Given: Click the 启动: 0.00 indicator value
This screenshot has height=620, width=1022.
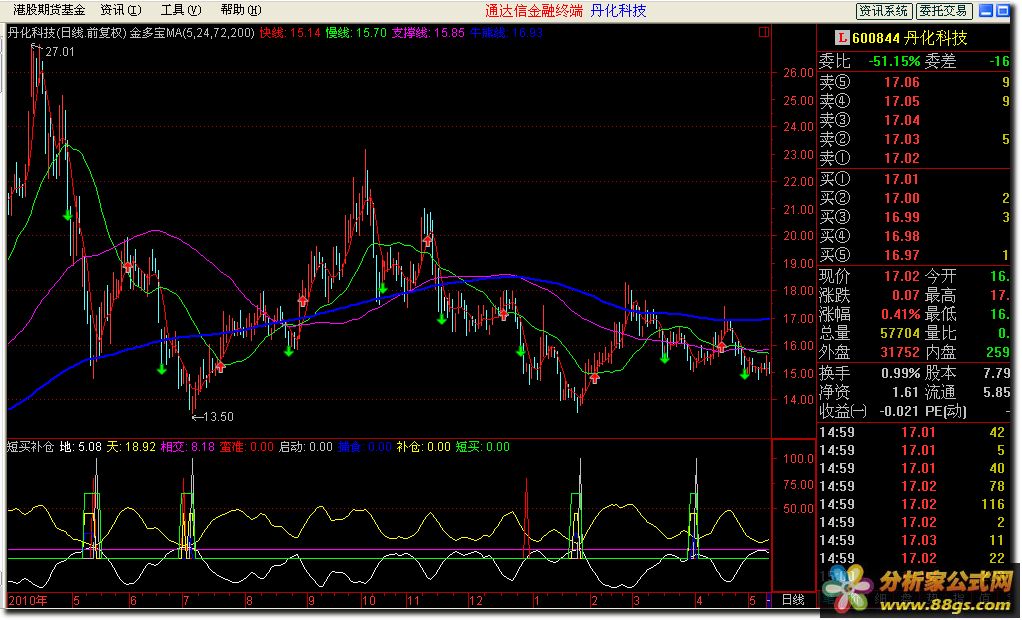Looking at the screenshot, I should pyautogui.click(x=306, y=447).
